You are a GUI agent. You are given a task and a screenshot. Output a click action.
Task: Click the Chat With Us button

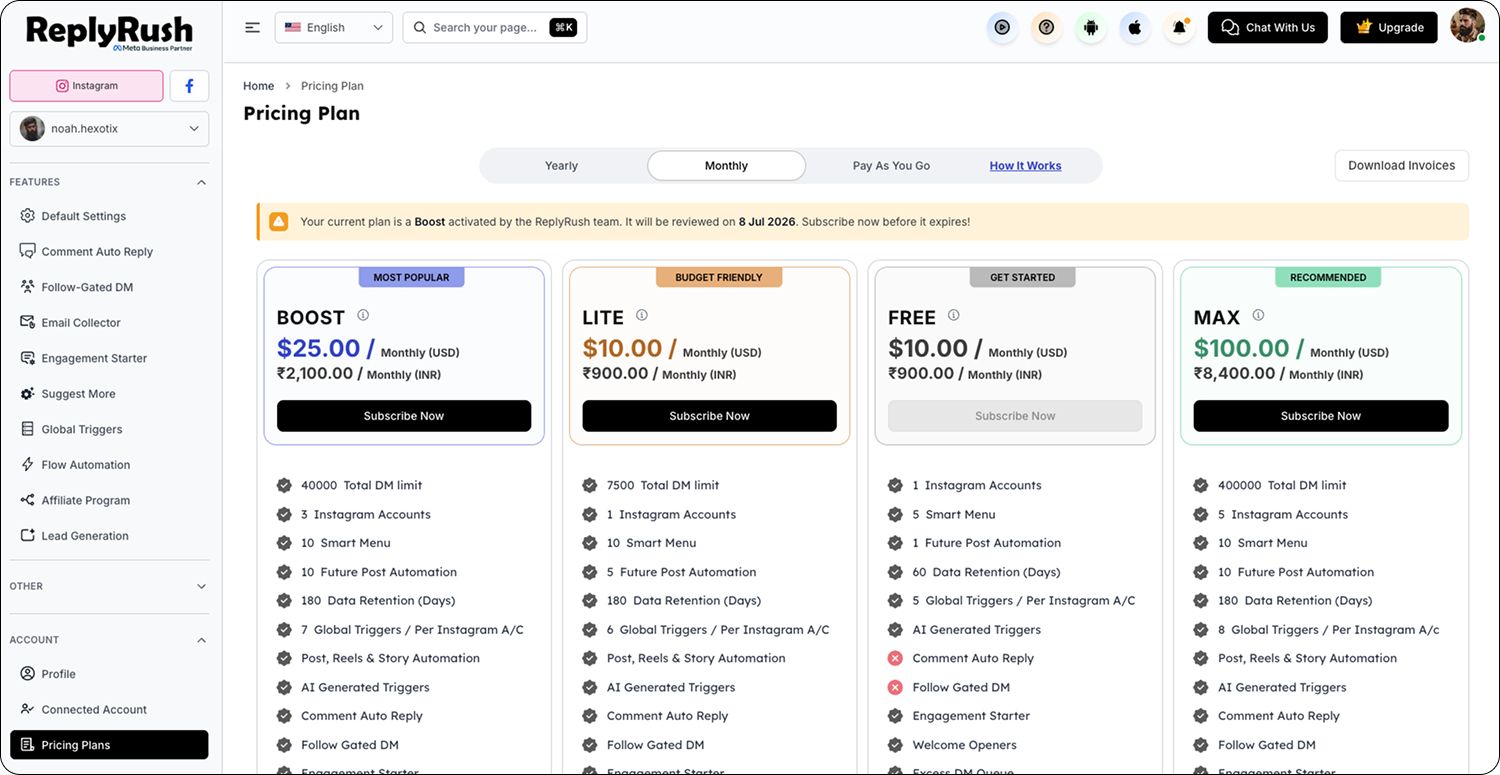[1268, 28]
